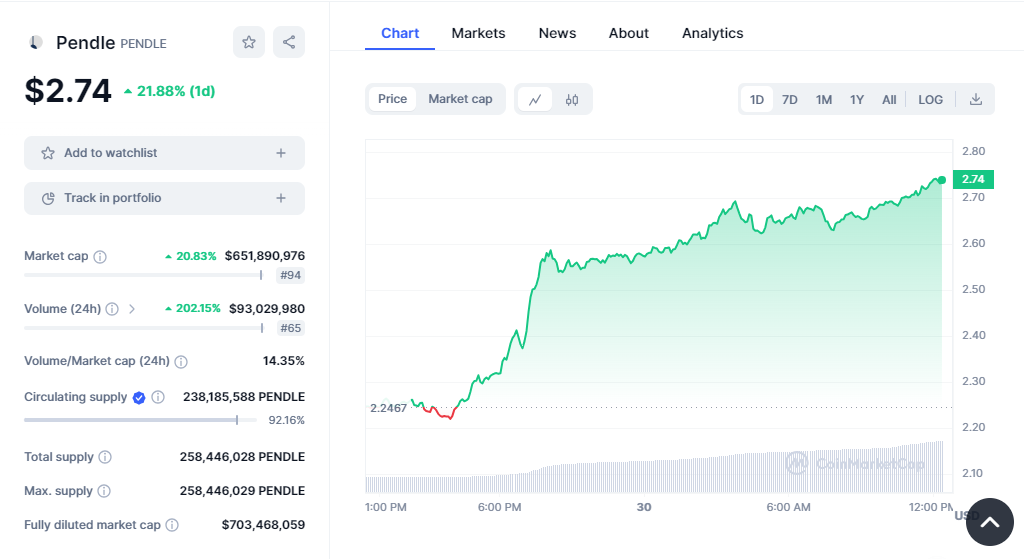Switch to candlestick chart view
This screenshot has height=559, width=1024.
click(572, 99)
